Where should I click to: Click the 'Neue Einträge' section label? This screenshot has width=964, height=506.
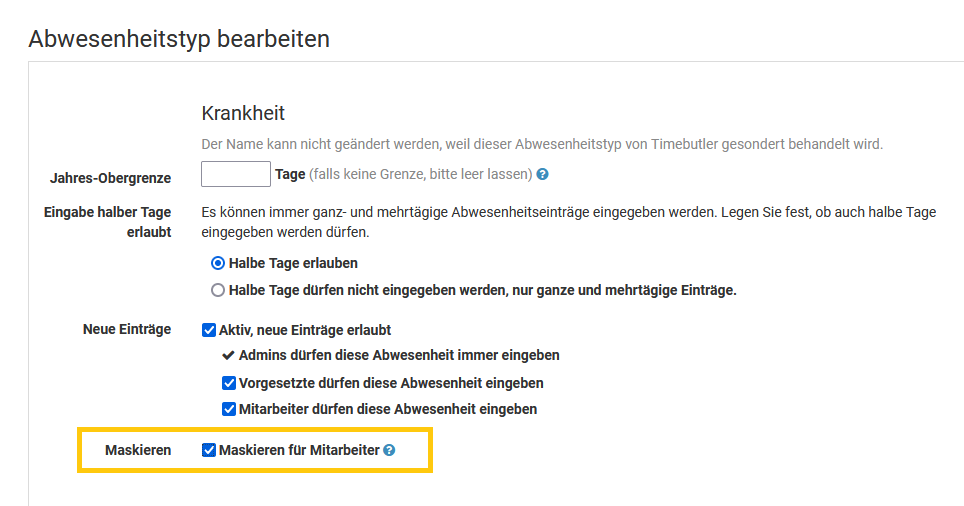[x=127, y=329]
